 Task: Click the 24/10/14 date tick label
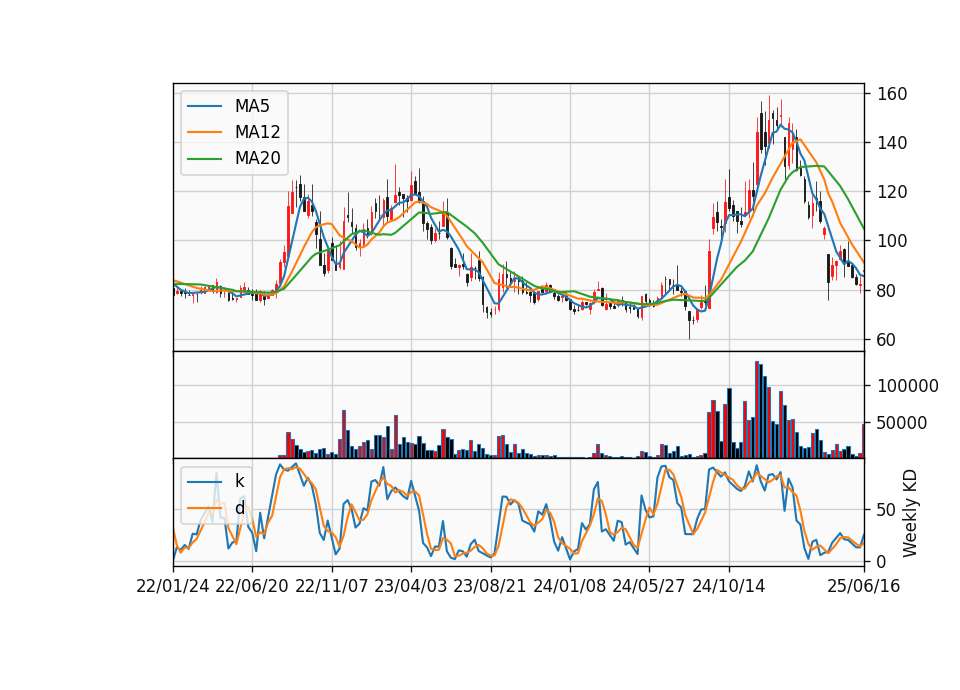coord(729,587)
